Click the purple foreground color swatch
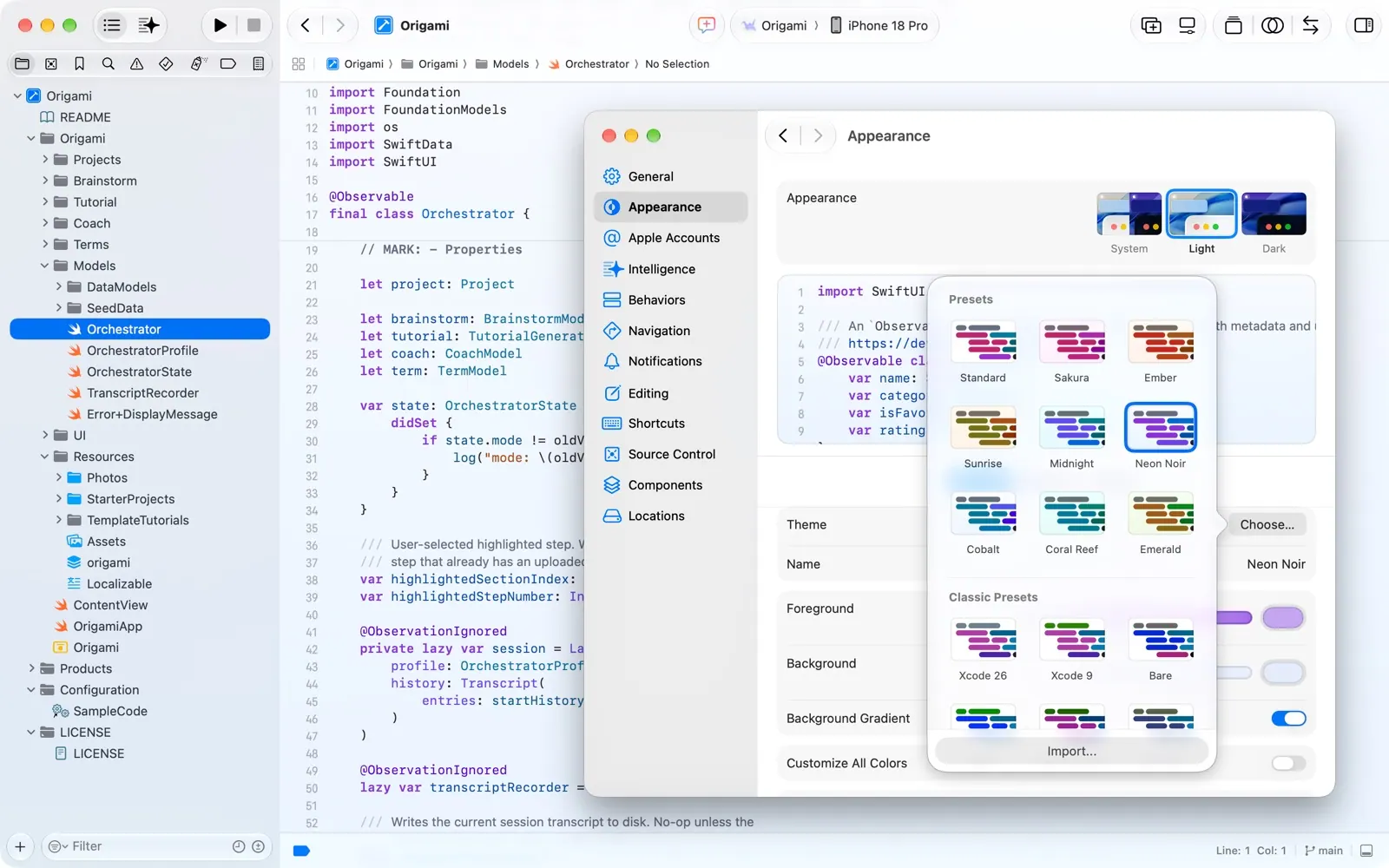 click(1282, 617)
